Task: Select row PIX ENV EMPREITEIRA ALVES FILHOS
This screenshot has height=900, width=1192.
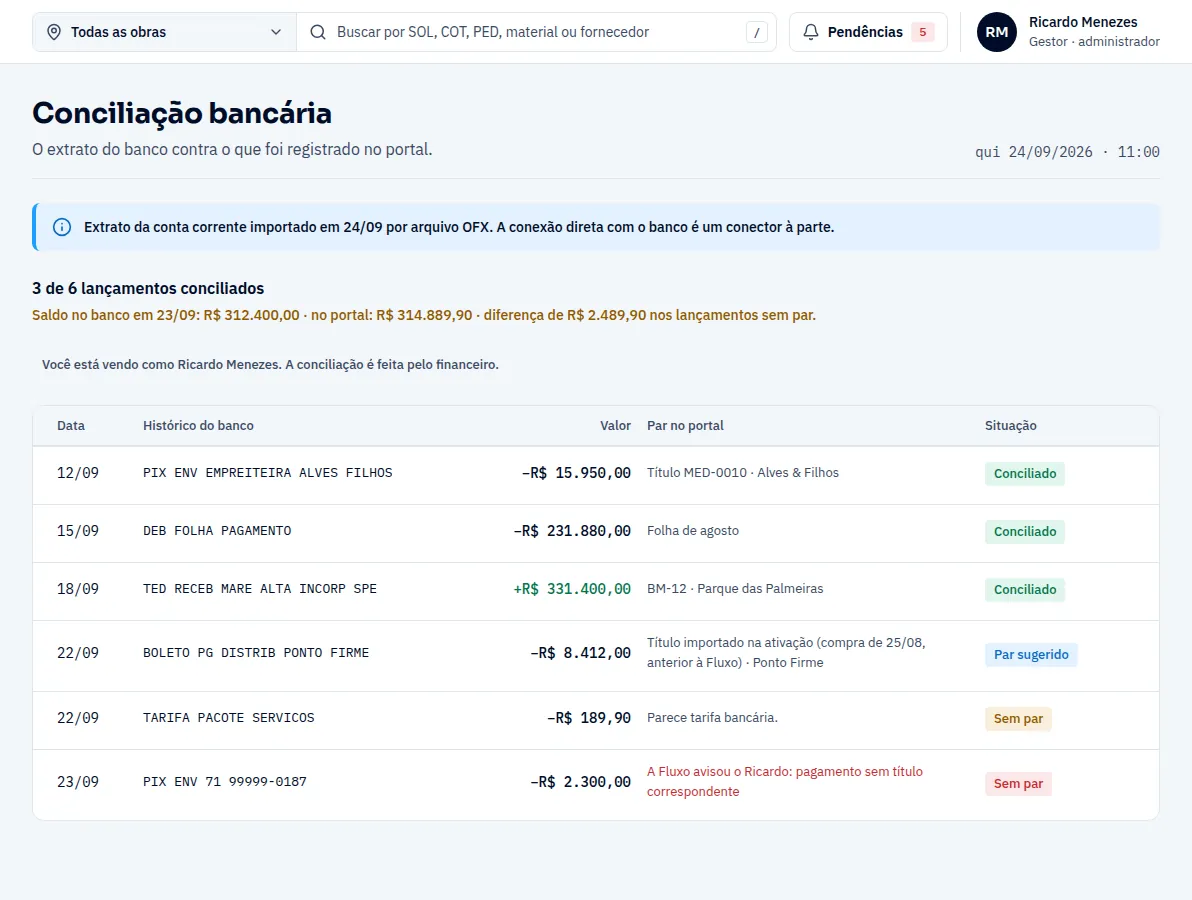Action: (596, 475)
